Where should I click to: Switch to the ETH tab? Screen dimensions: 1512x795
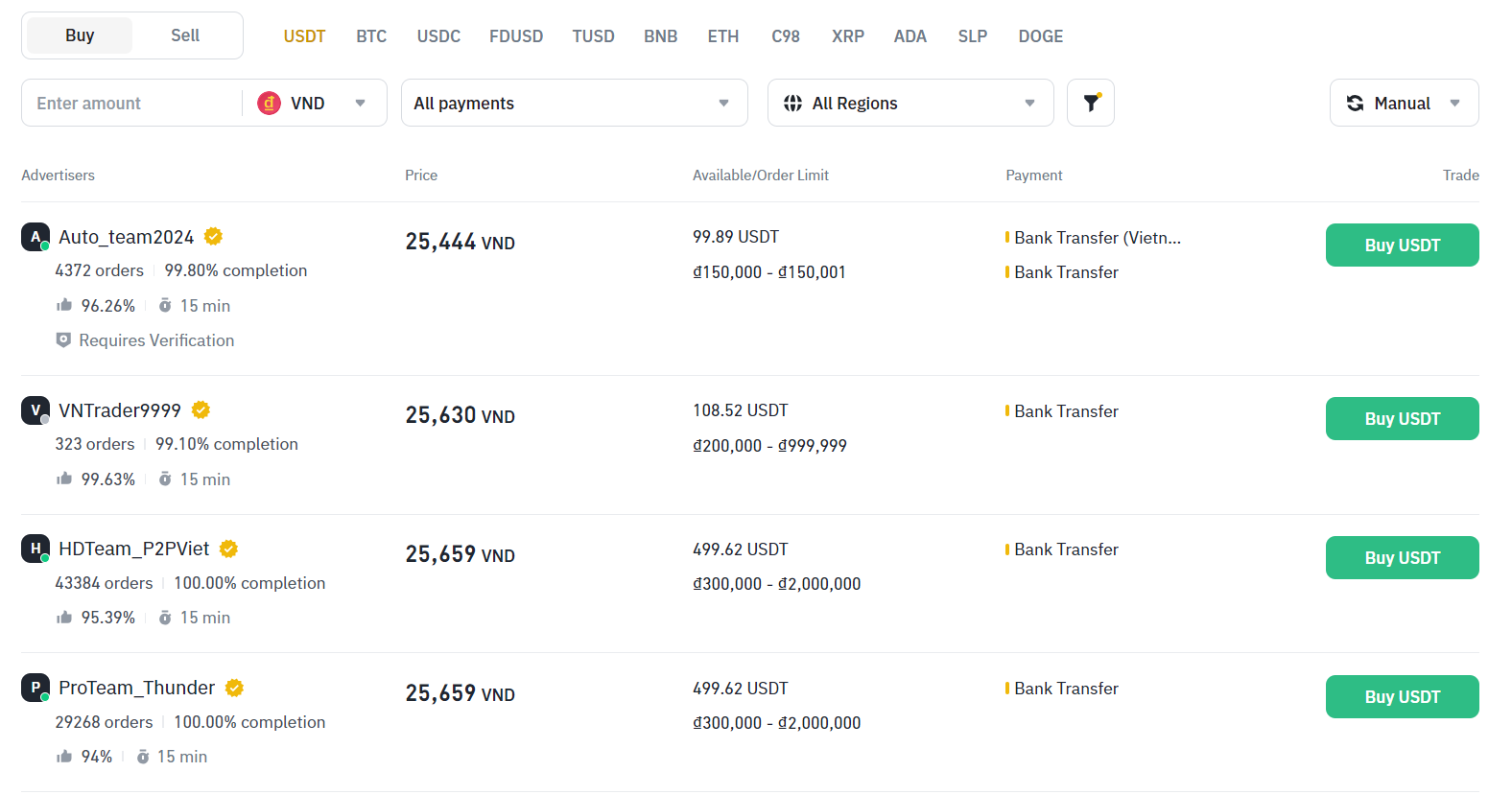click(x=723, y=36)
